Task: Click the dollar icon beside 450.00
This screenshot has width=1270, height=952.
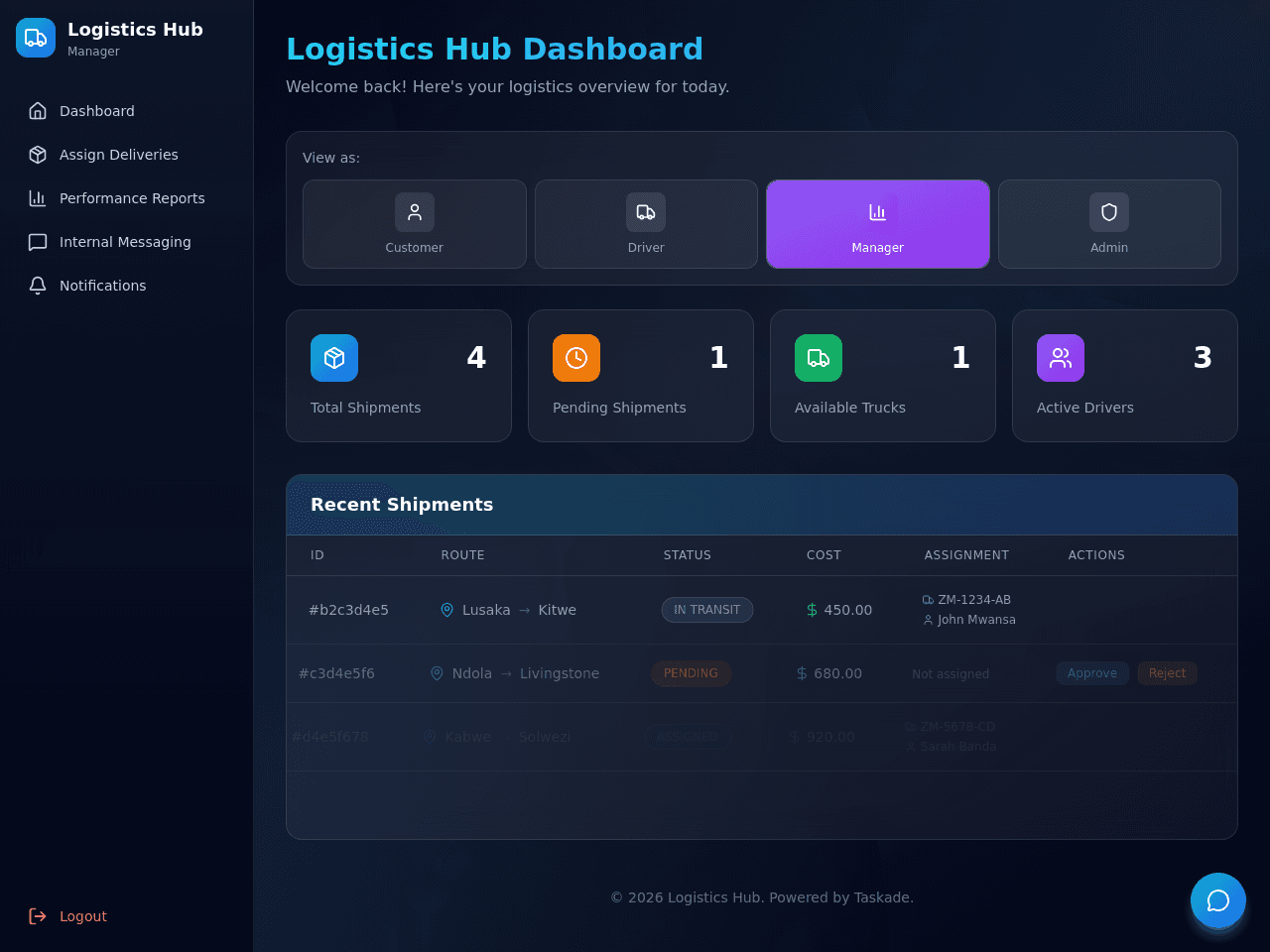Action: click(x=813, y=610)
